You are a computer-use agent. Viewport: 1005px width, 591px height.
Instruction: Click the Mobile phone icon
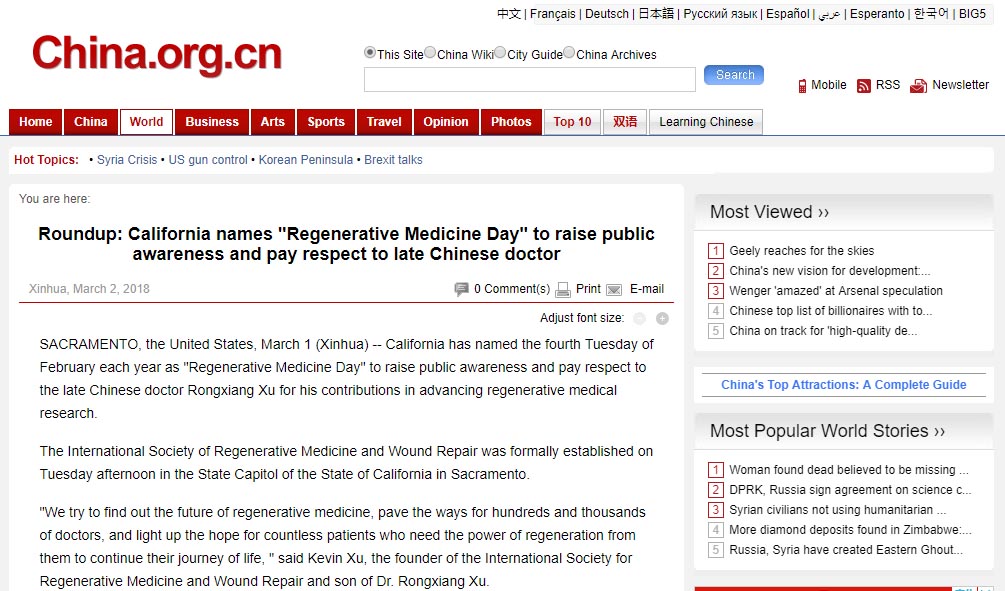(802, 86)
